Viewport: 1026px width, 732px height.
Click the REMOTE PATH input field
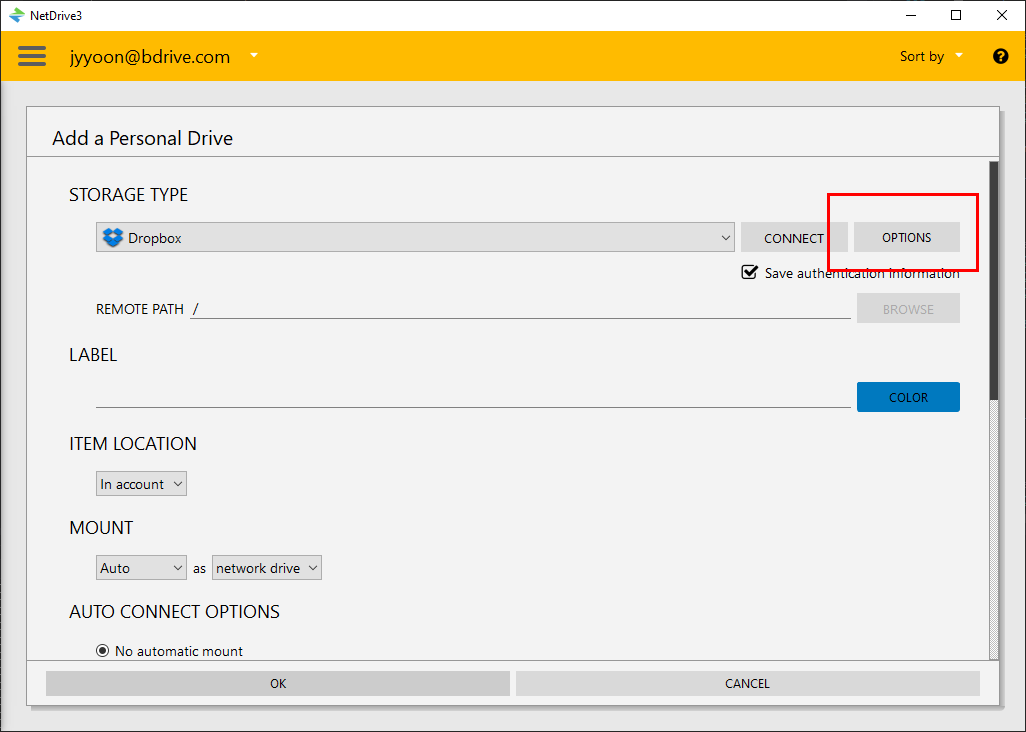point(520,309)
